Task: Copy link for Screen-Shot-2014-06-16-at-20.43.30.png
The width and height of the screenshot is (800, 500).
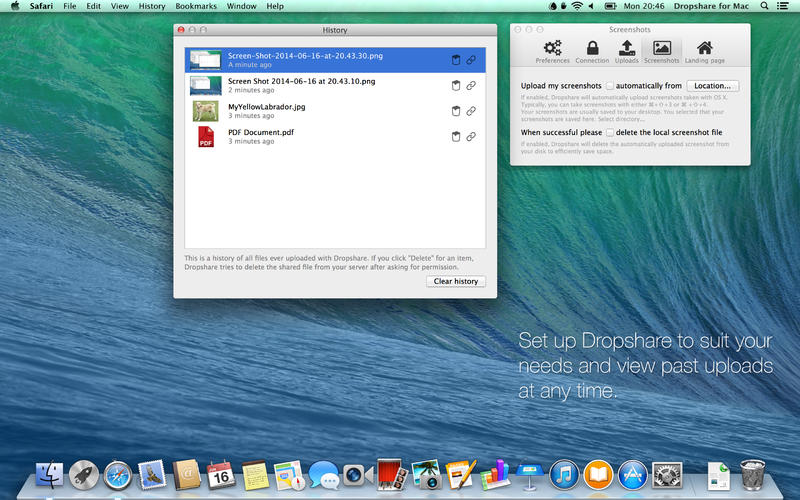Action: (x=471, y=60)
